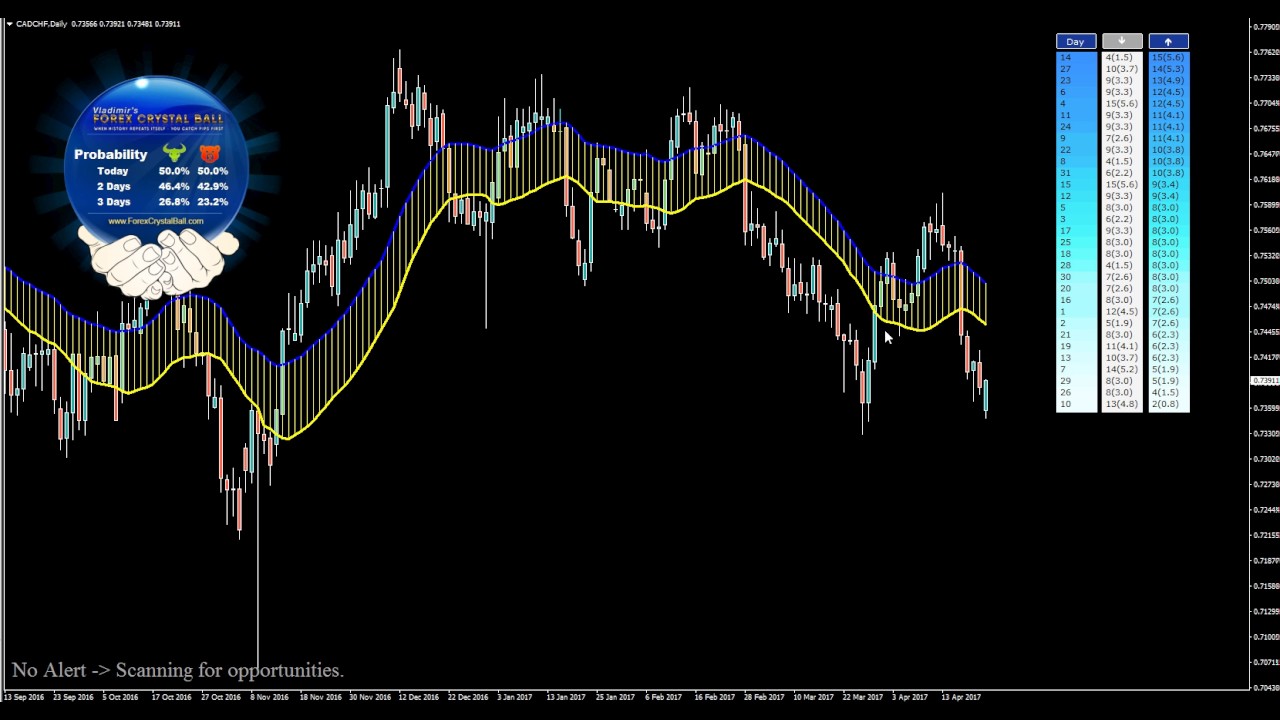
Task: Click the up arrow column header
Action: pyautogui.click(x=1168, y=41)
